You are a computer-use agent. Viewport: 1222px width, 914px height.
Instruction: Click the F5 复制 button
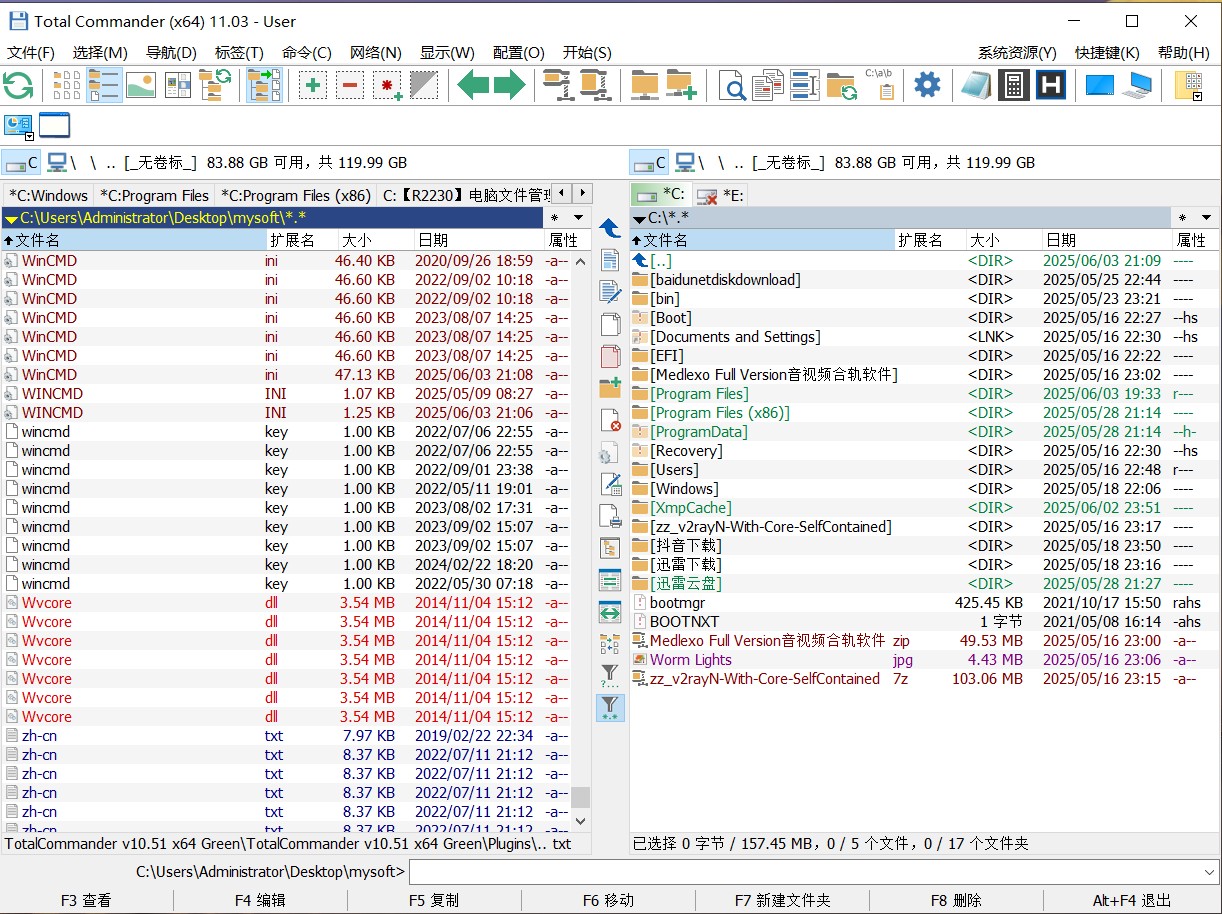(x=434, y=900)
